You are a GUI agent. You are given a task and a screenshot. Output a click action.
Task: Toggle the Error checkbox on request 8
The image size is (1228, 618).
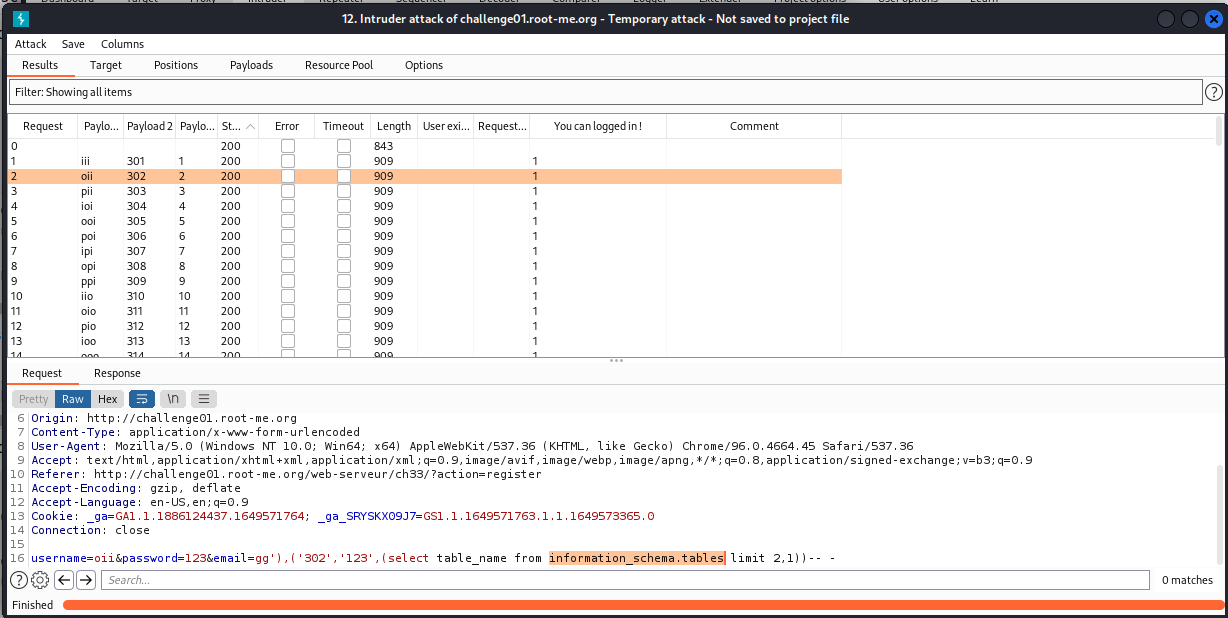[288, 266]
